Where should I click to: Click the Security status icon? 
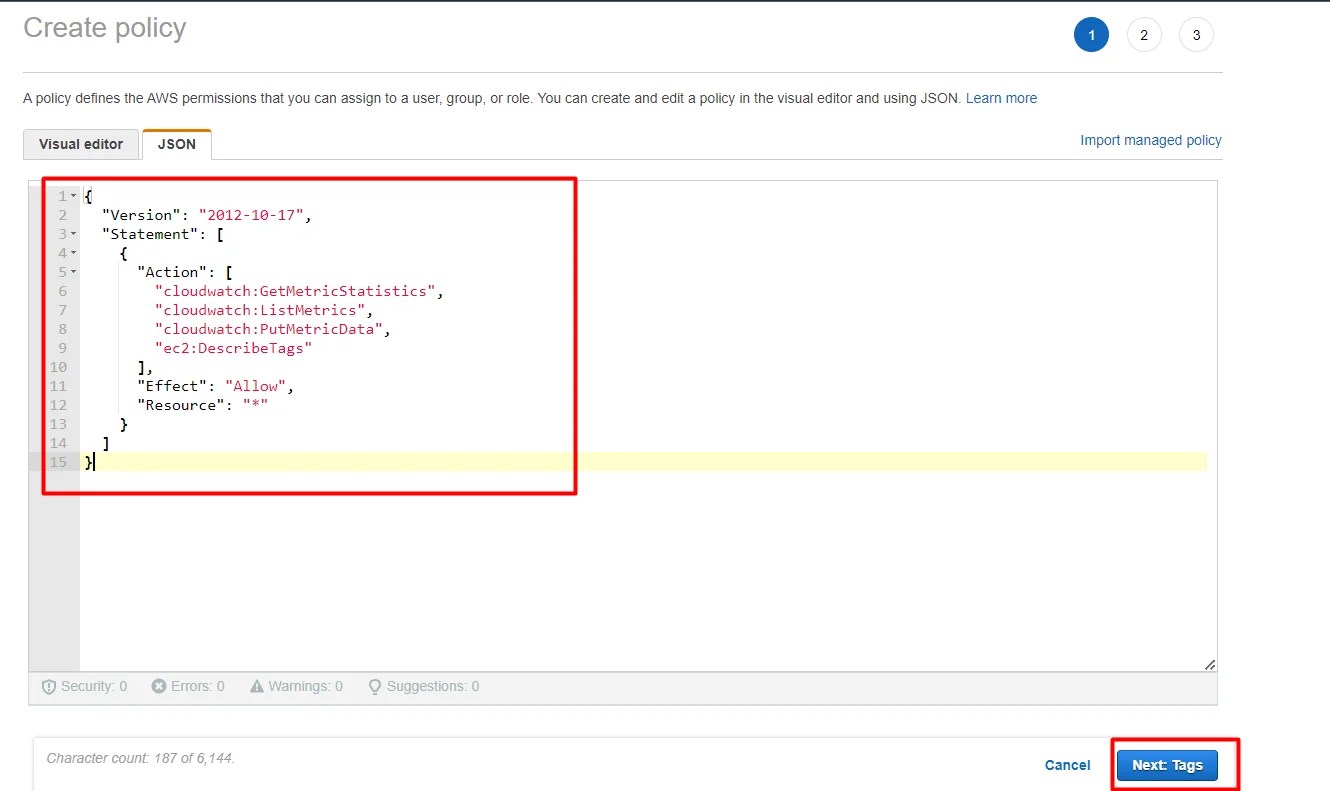point(49,686)
